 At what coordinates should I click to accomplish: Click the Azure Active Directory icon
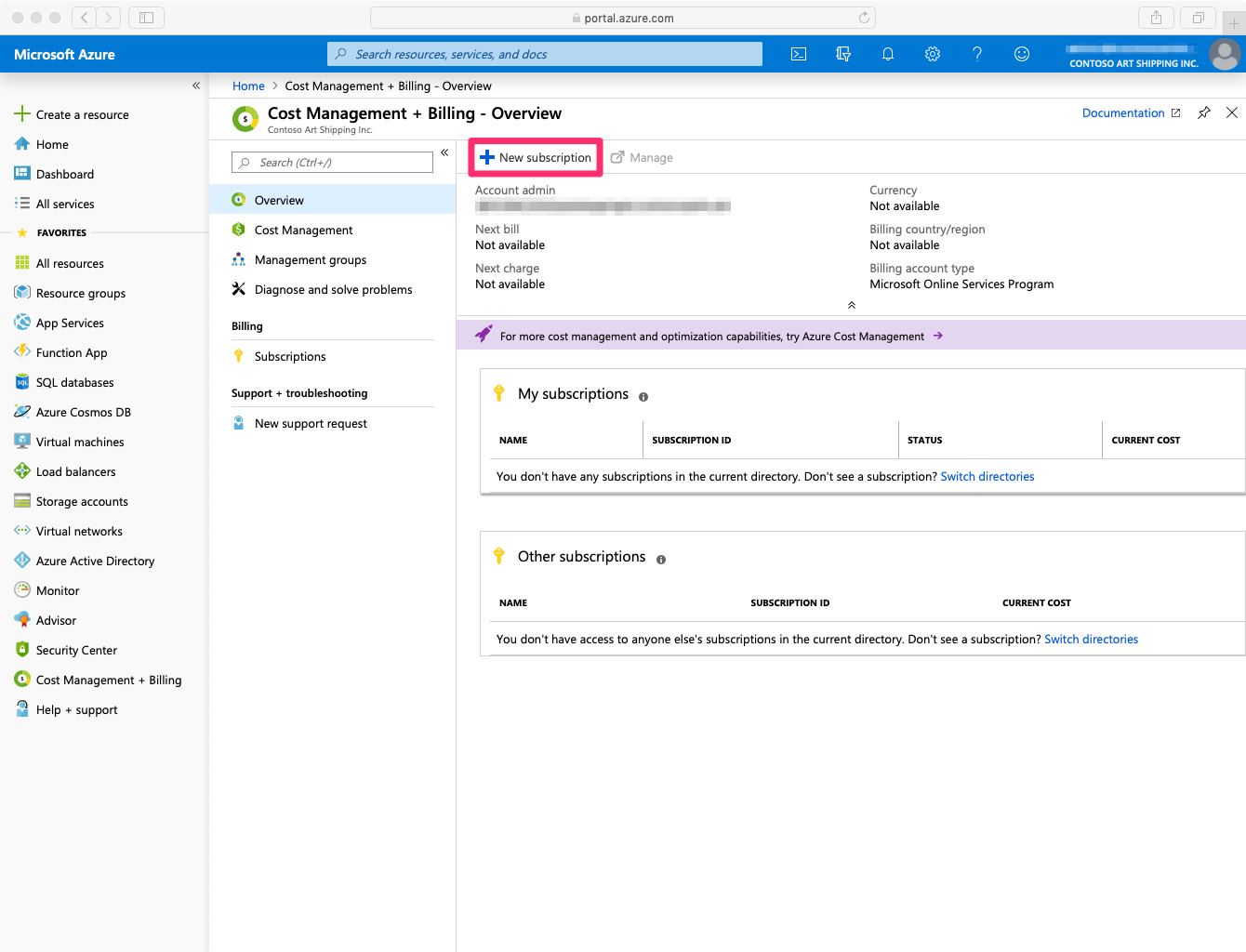(22, 561)
